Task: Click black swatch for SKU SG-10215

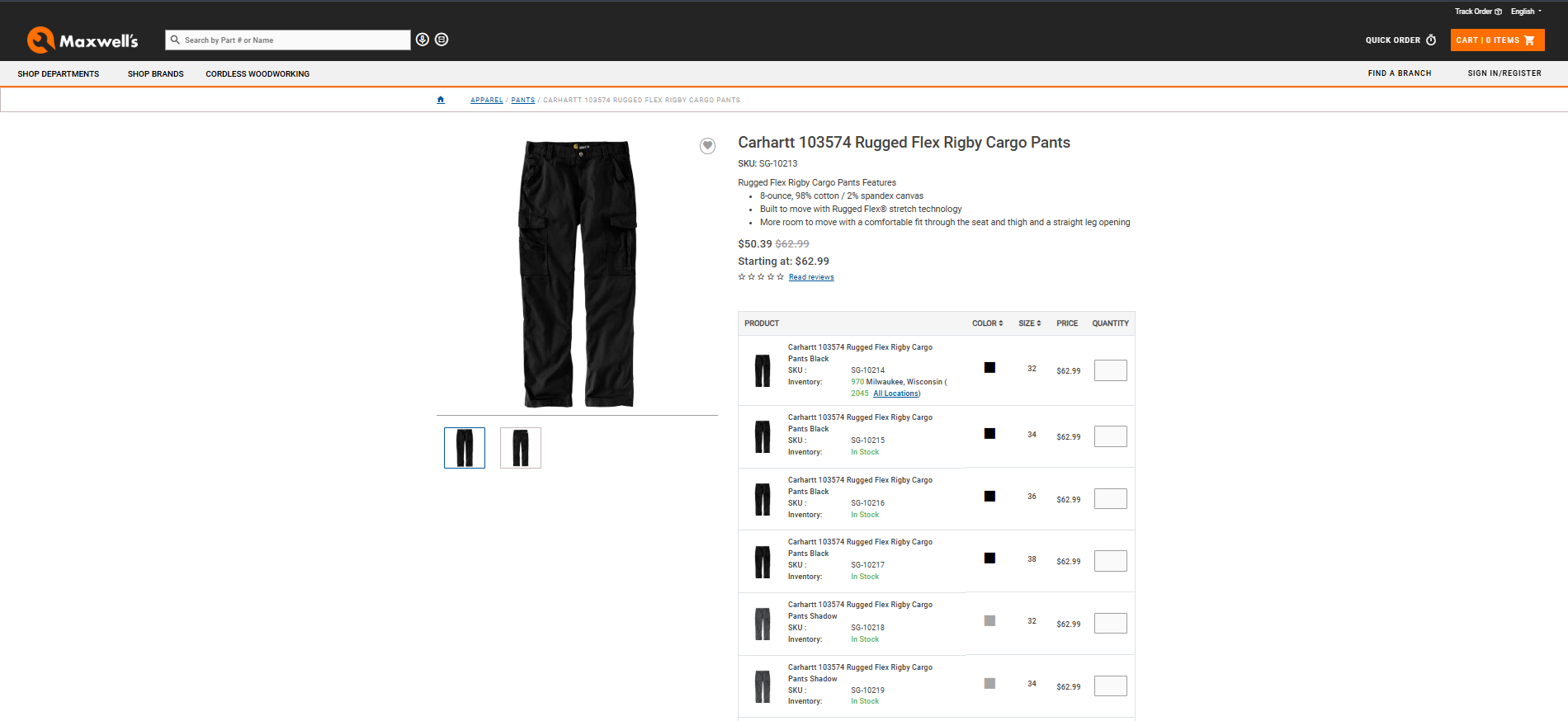Action: click(x=989, y=434)
